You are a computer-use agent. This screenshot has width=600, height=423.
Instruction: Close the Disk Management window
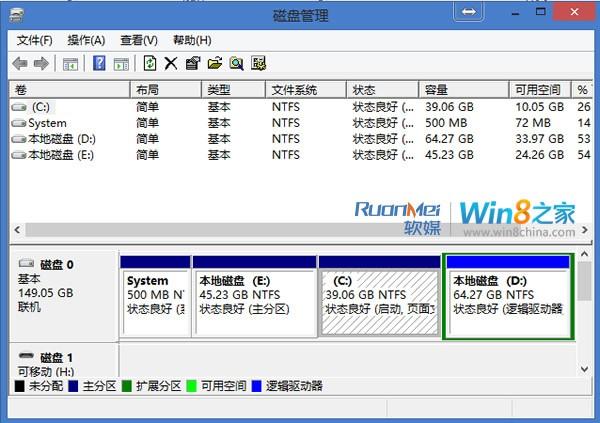pyautogui.click(x=574, y=12)
